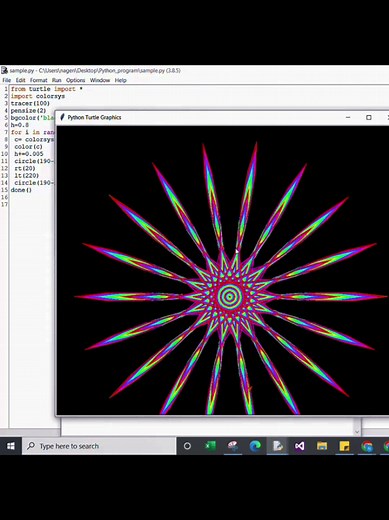Click the 'h=0.8' code line
Image resolution: width=389 pixels, height=520 pixels.
tap(20, 125)
